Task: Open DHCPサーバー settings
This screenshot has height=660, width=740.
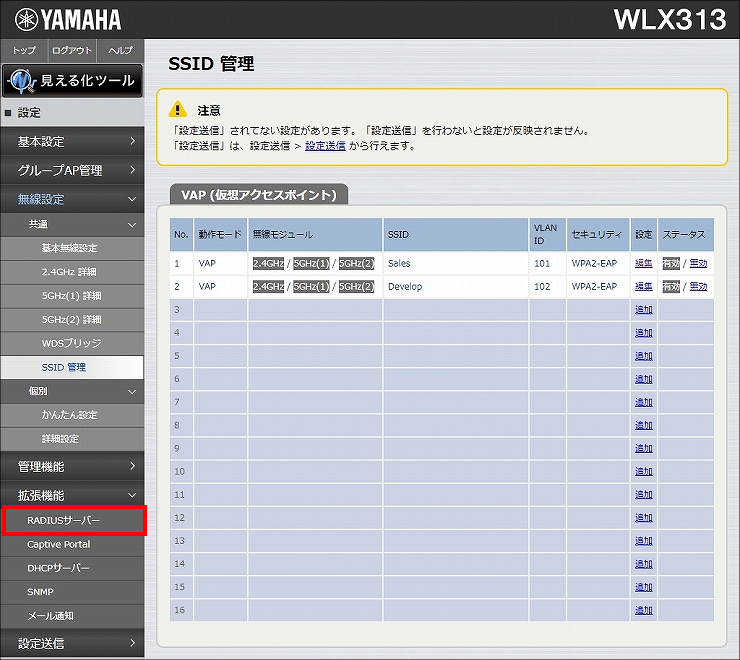Action: 72,568
